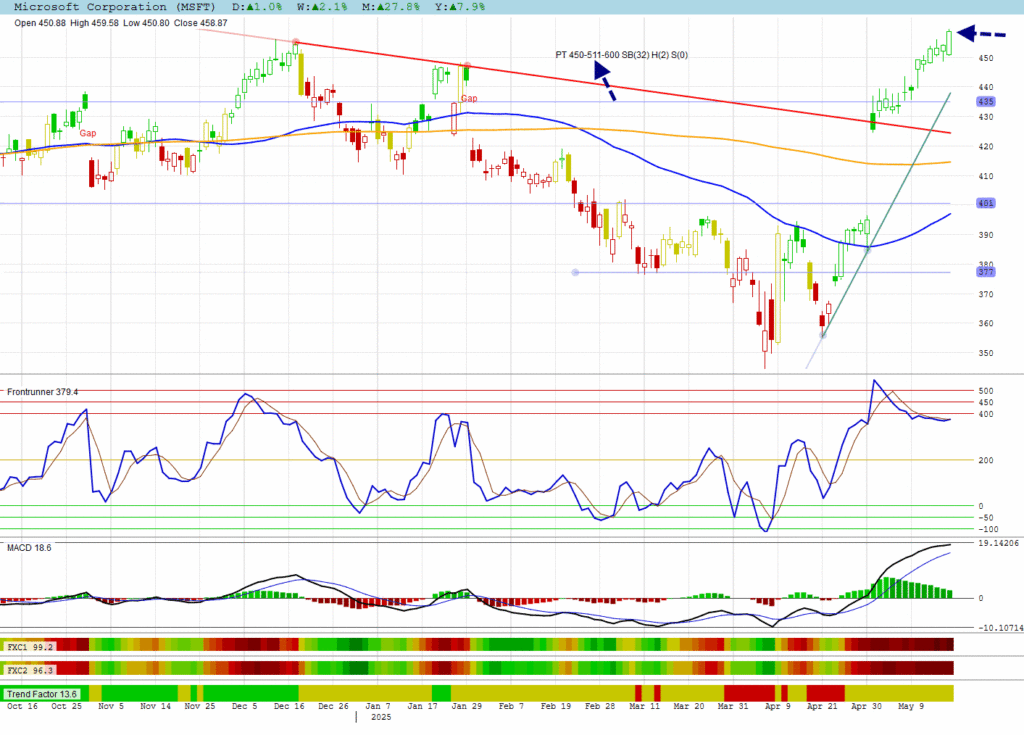Click the 200 level on Frontrunner axis
Screen dimensions: 1024x735
[985, 460]
